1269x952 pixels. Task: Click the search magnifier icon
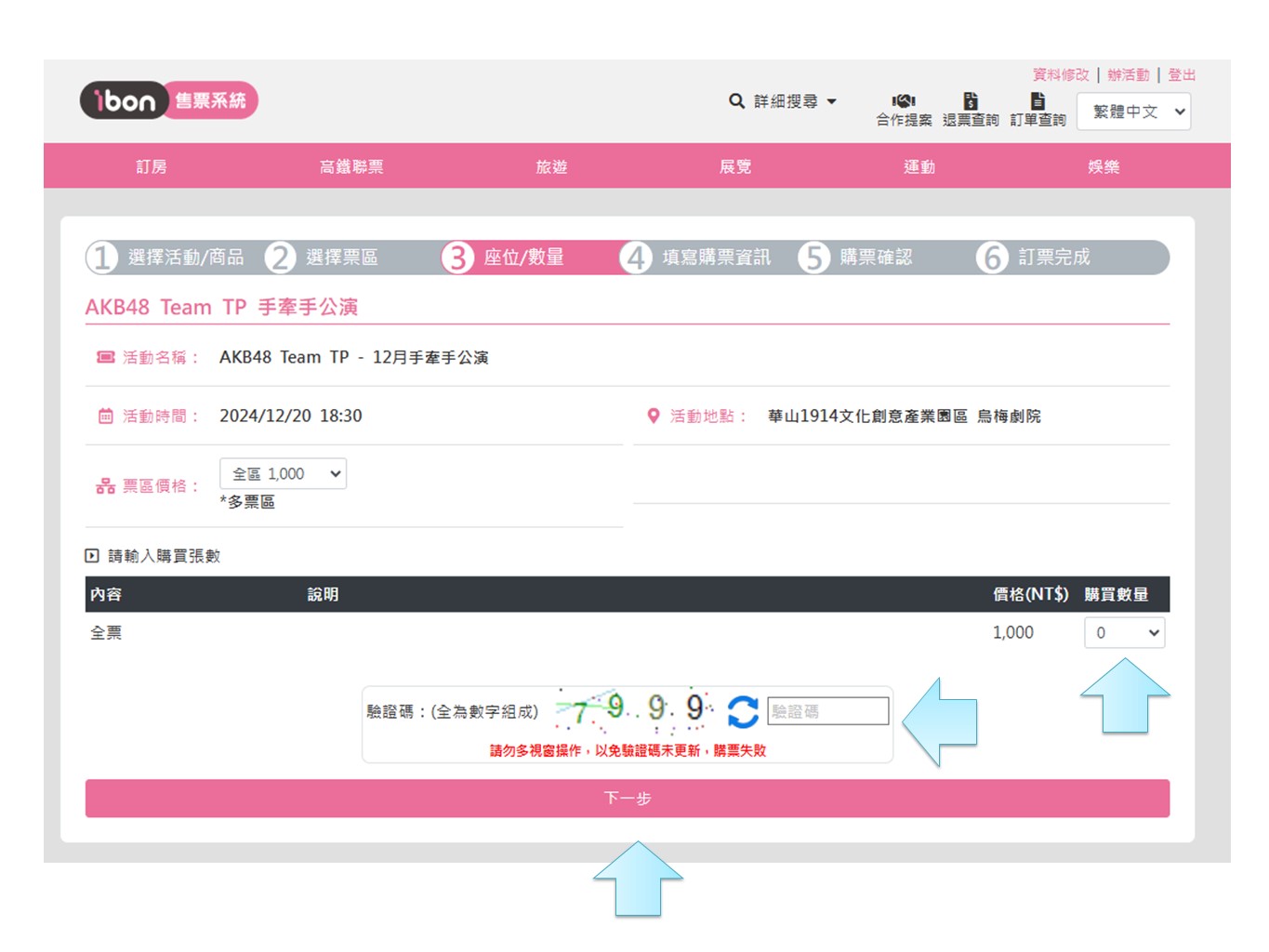(736, 101)
